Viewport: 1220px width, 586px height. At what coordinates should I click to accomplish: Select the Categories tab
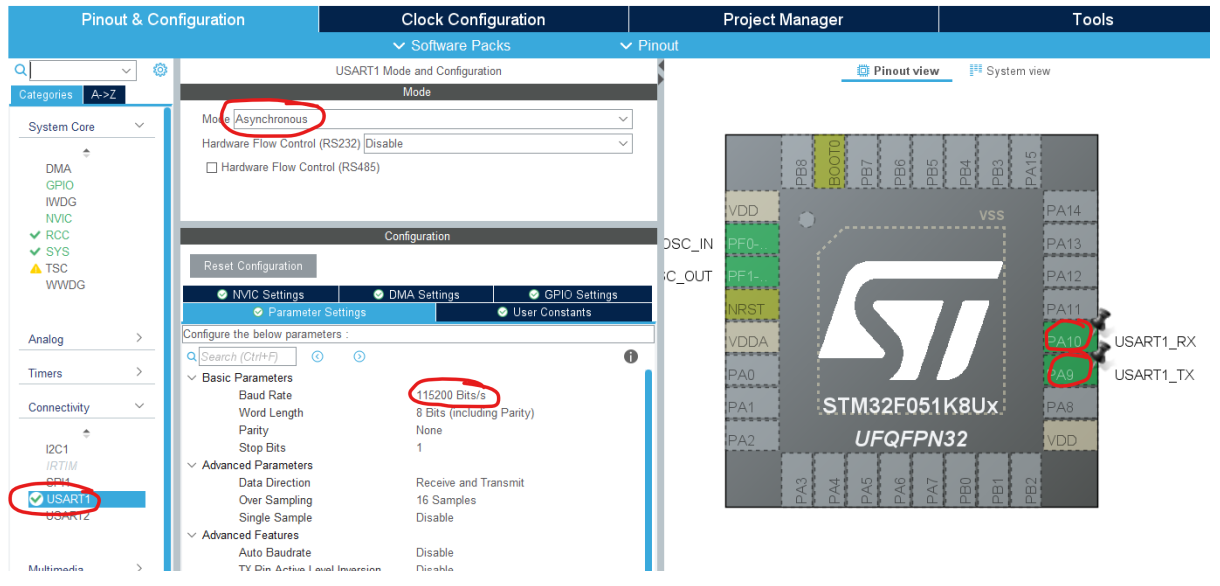pos(46,95)
